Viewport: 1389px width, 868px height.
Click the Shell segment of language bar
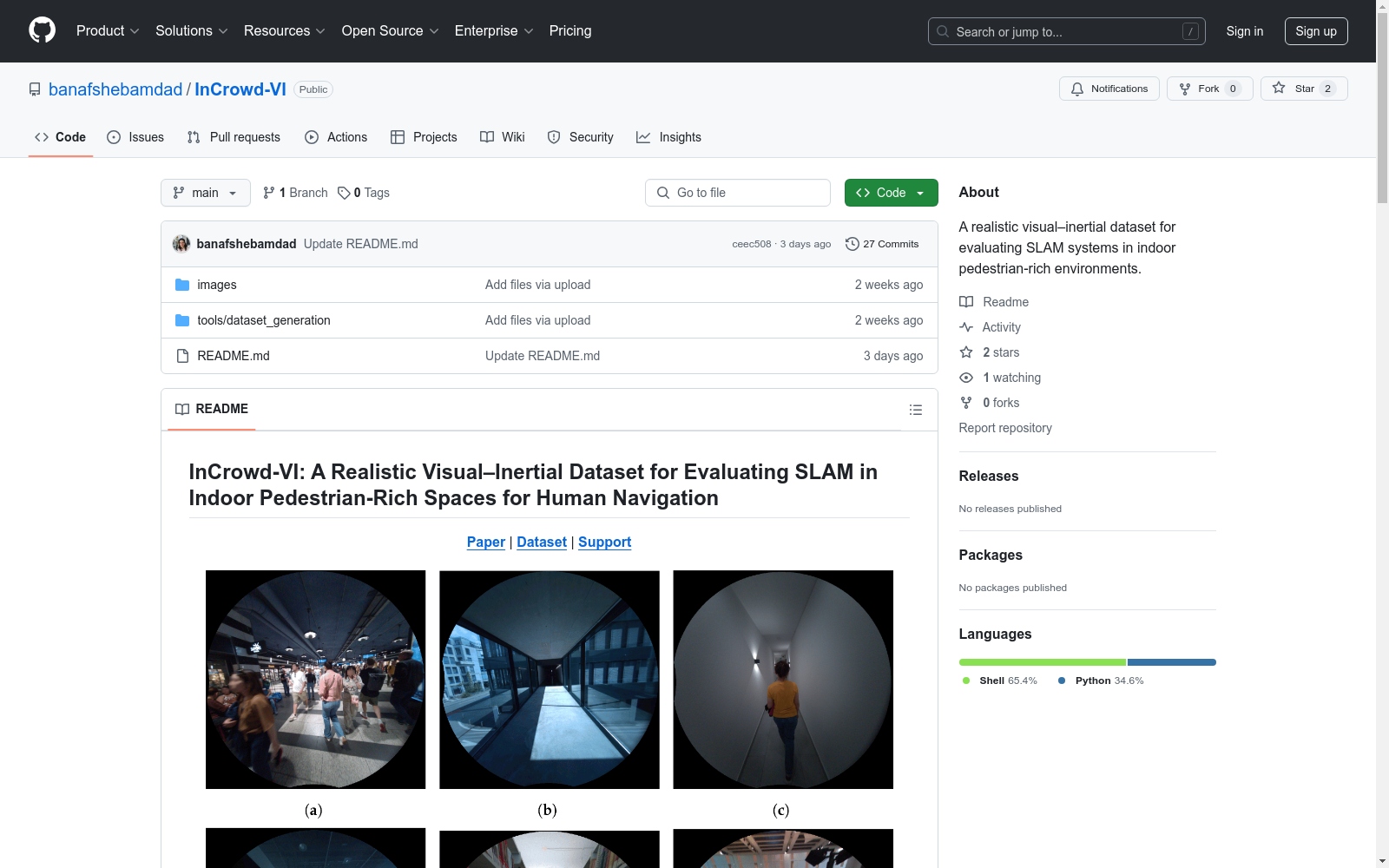(1043, 662)
